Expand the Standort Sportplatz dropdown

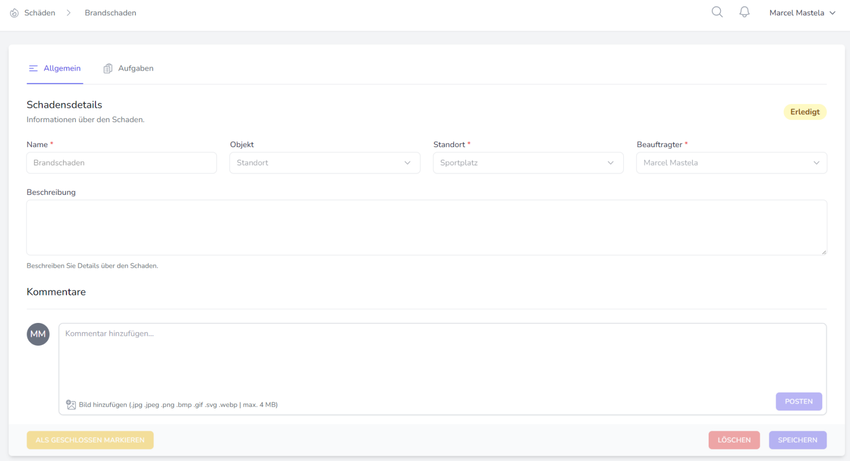pyautogui.click(x=527, y=163)
